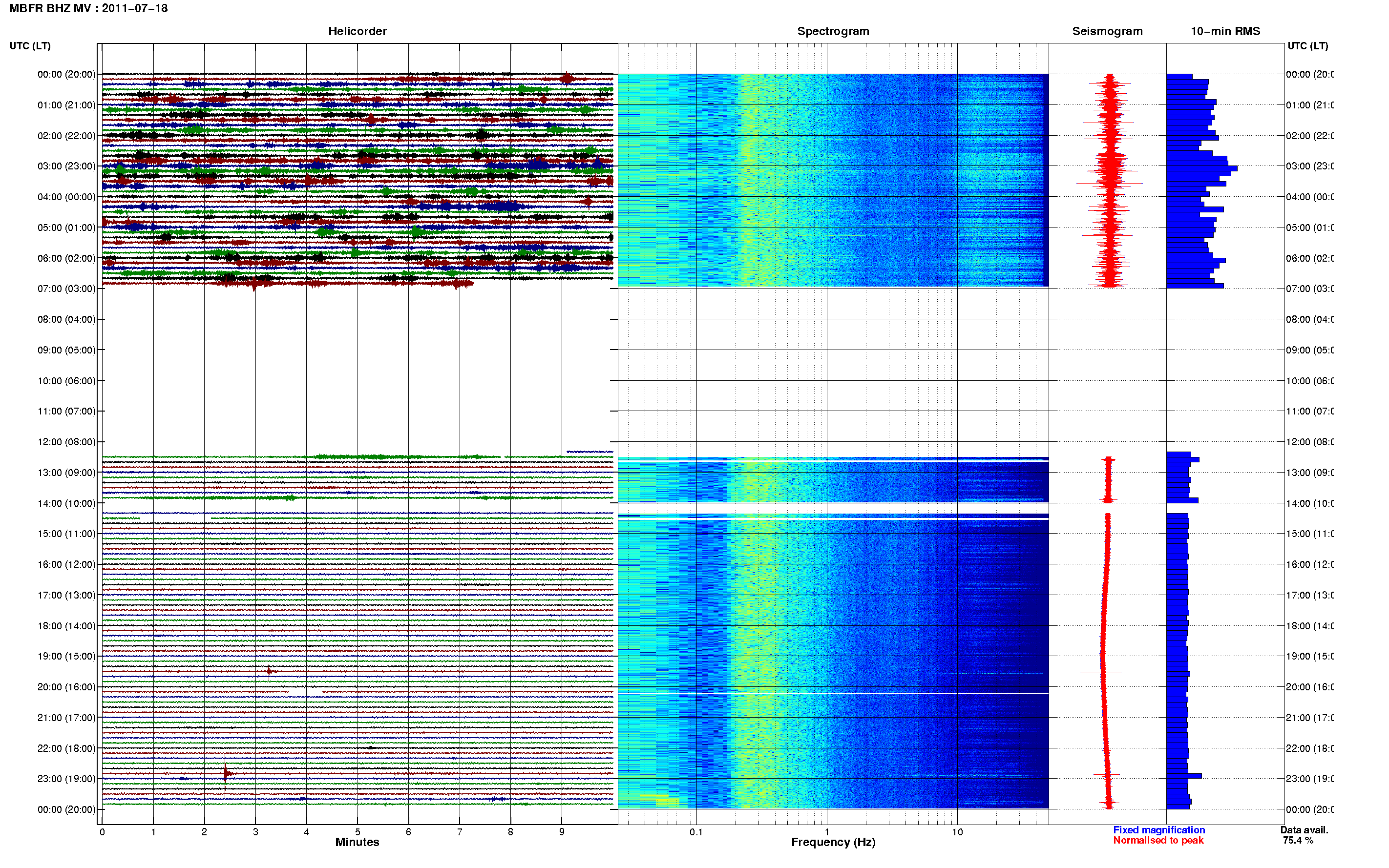Click the 'Data avail.' label
The width and height of the screenshot is (1389, 868).
tap(1304, 830)
